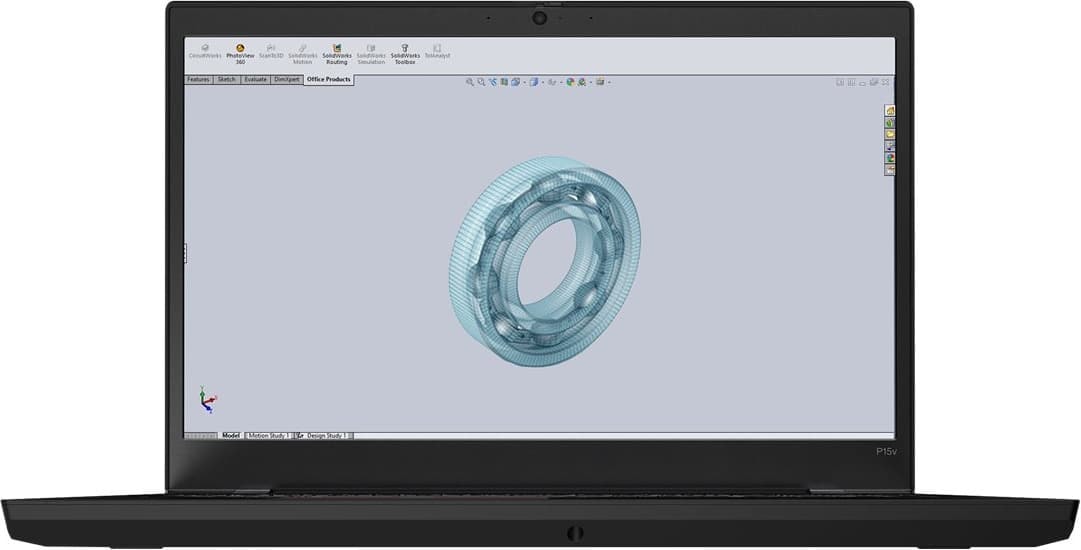Open SolidWorks Resources house icon in task pane
Image resolution: width=1081 pixels, height=550 pixels.
890,110
